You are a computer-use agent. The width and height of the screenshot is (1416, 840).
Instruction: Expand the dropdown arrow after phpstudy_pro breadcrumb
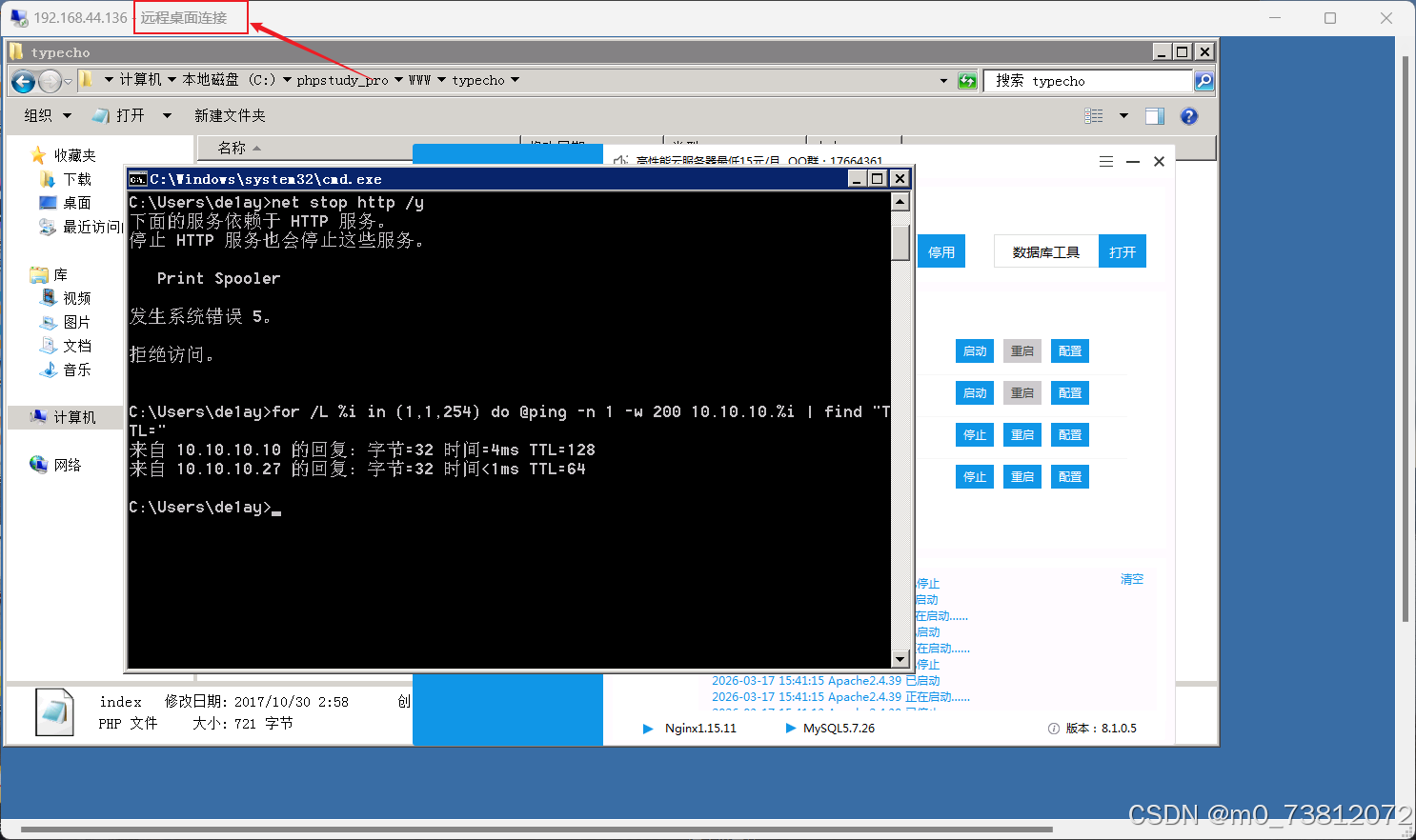pyautogui.click(x=398, y=80)
